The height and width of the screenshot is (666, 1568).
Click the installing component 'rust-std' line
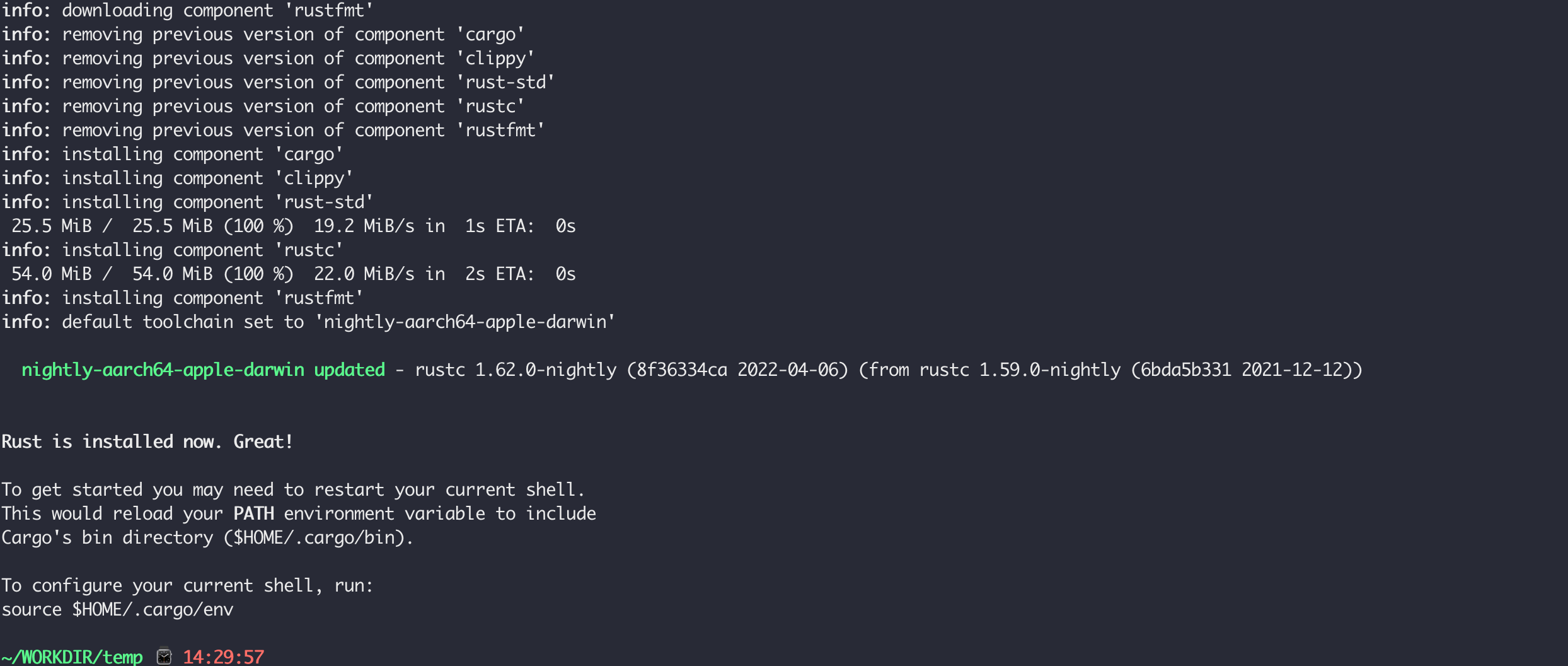(x=187, y=202)
